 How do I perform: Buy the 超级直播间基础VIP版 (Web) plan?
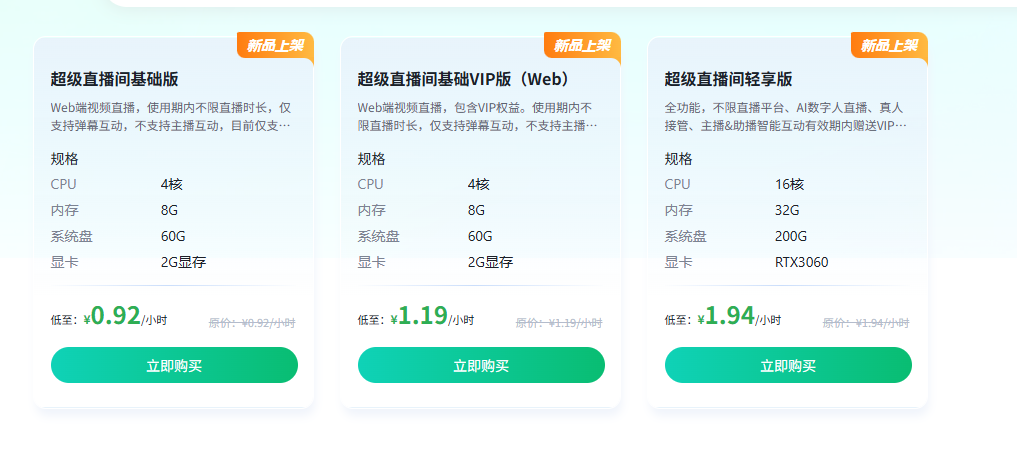coord(481,365)
